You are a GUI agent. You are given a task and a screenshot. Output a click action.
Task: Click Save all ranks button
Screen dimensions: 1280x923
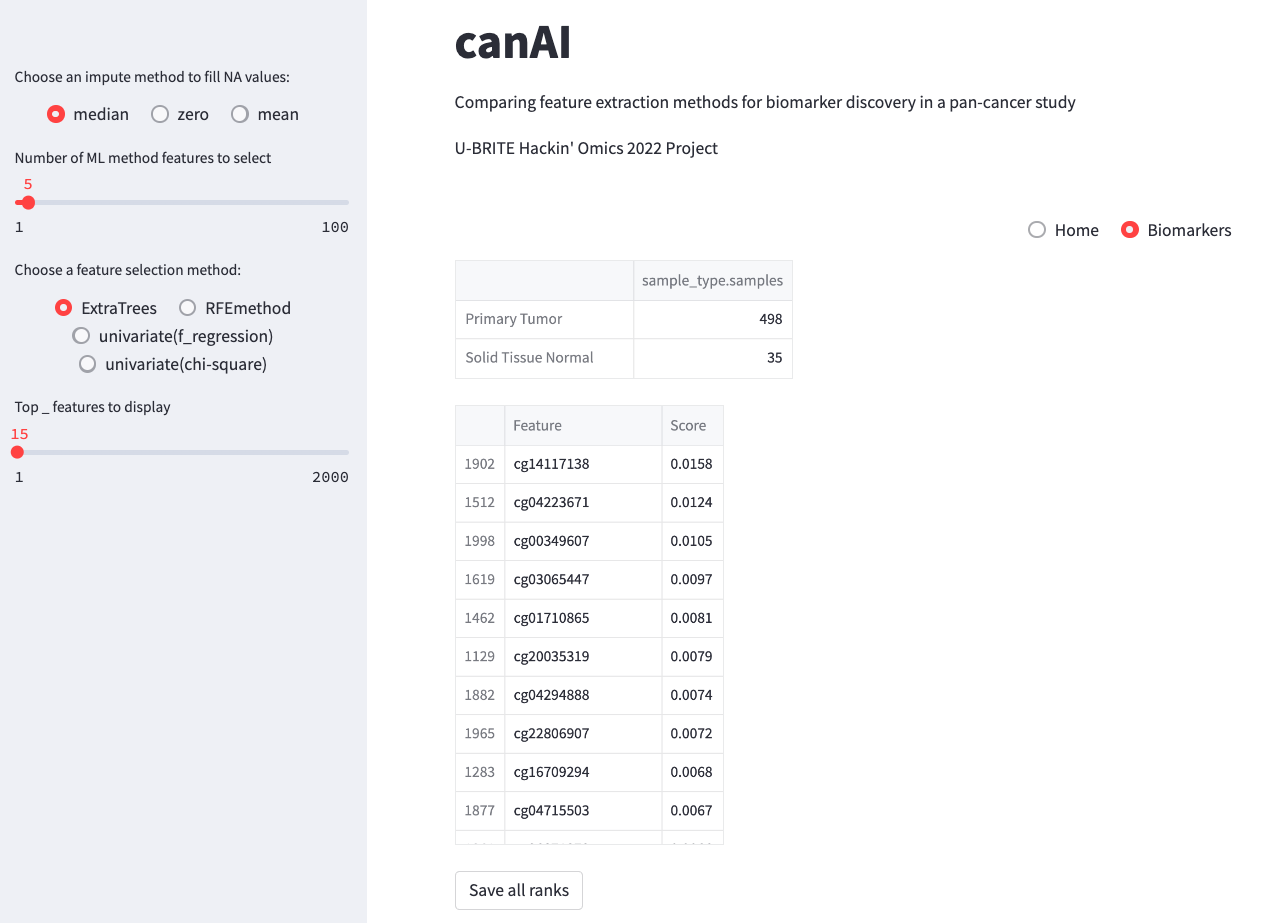(519, 890)
